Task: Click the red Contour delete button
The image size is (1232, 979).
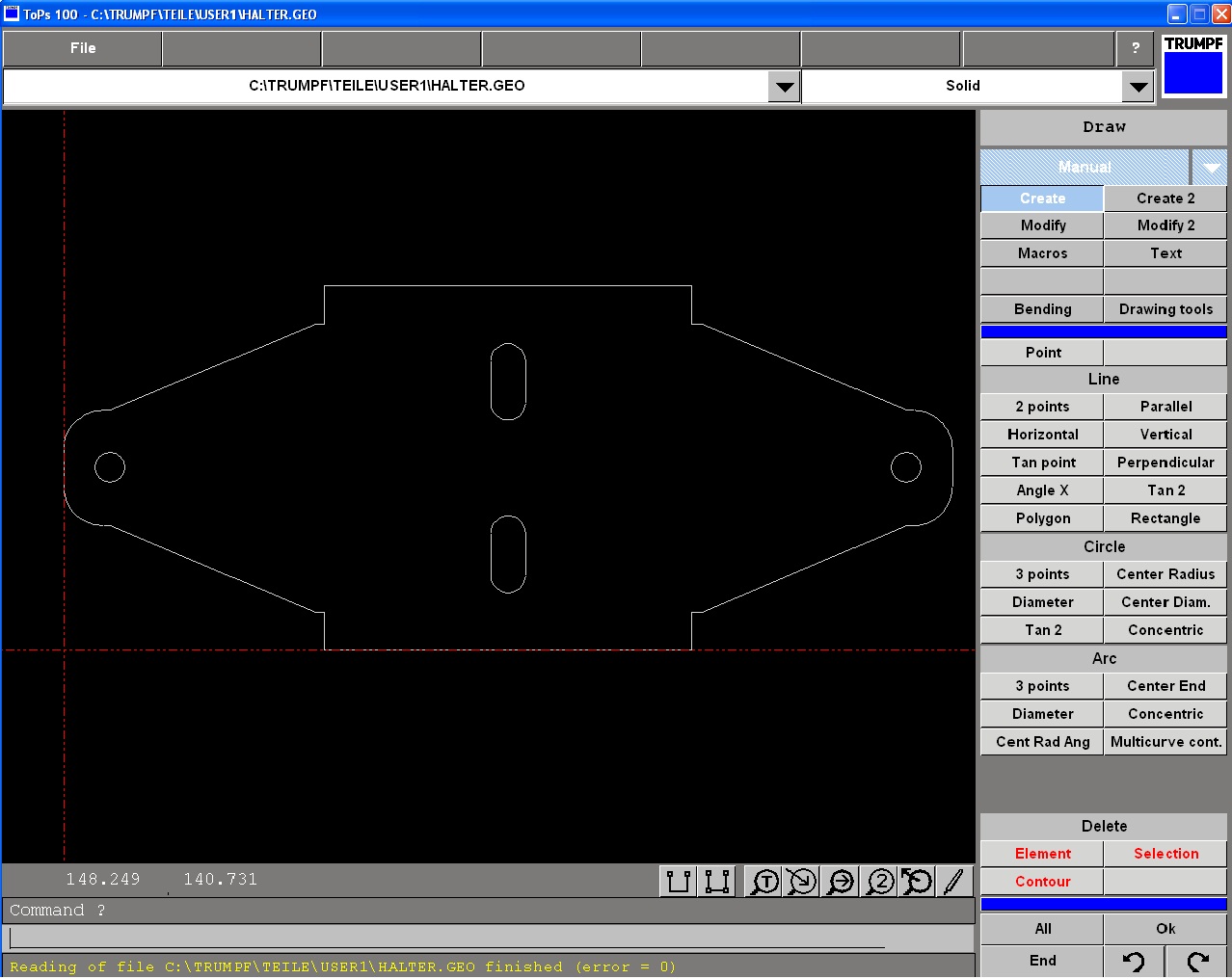Action: [1042, 882]
